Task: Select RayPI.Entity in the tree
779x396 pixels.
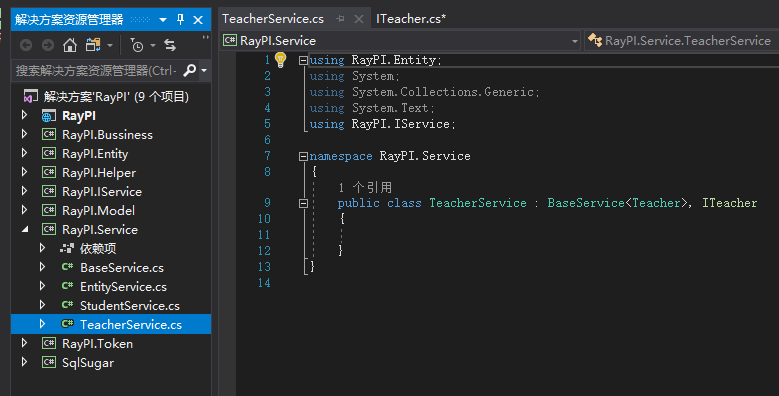Action: point(95,154)
